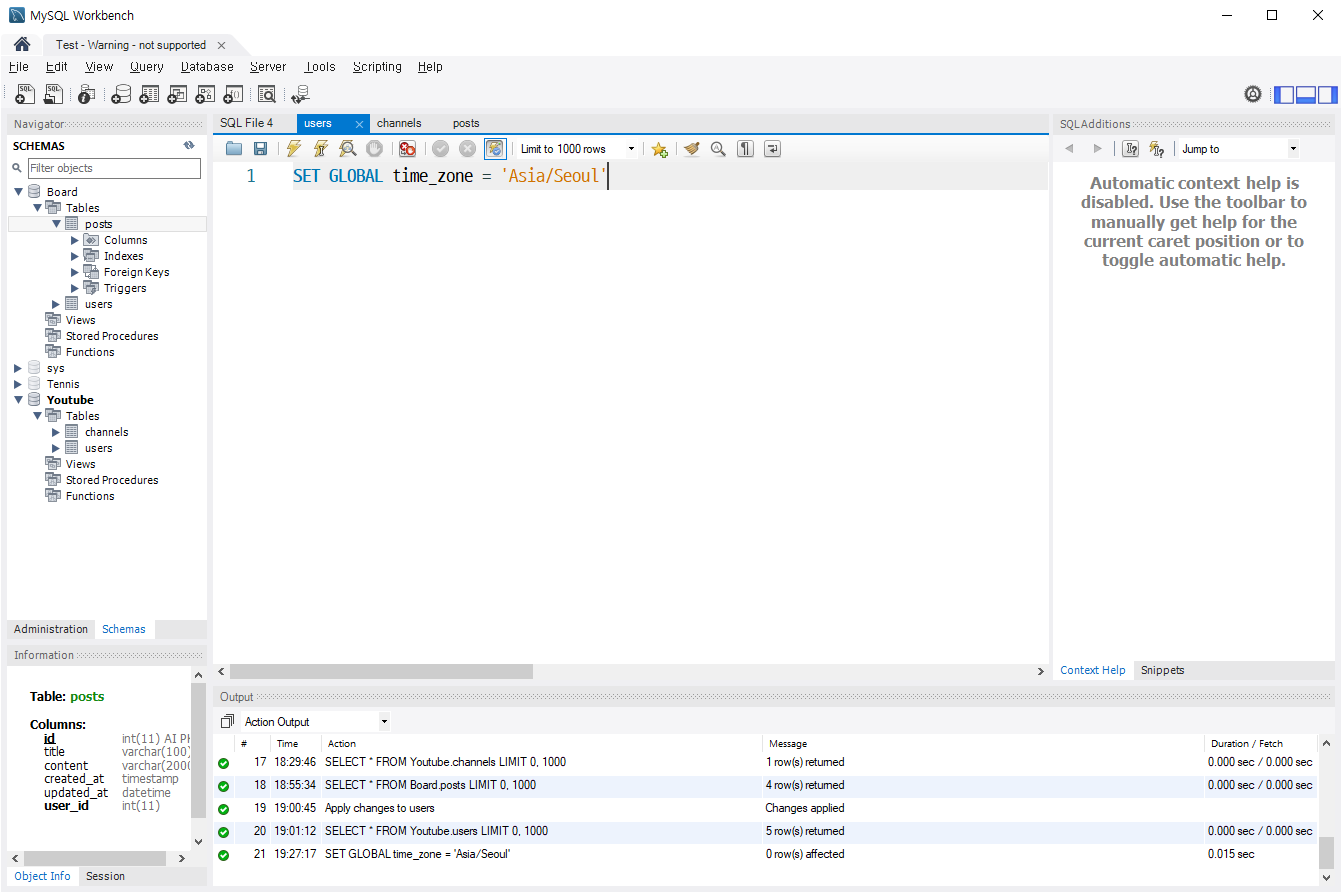
Task: Close the users editor tab
Action: tap(359, 124)
